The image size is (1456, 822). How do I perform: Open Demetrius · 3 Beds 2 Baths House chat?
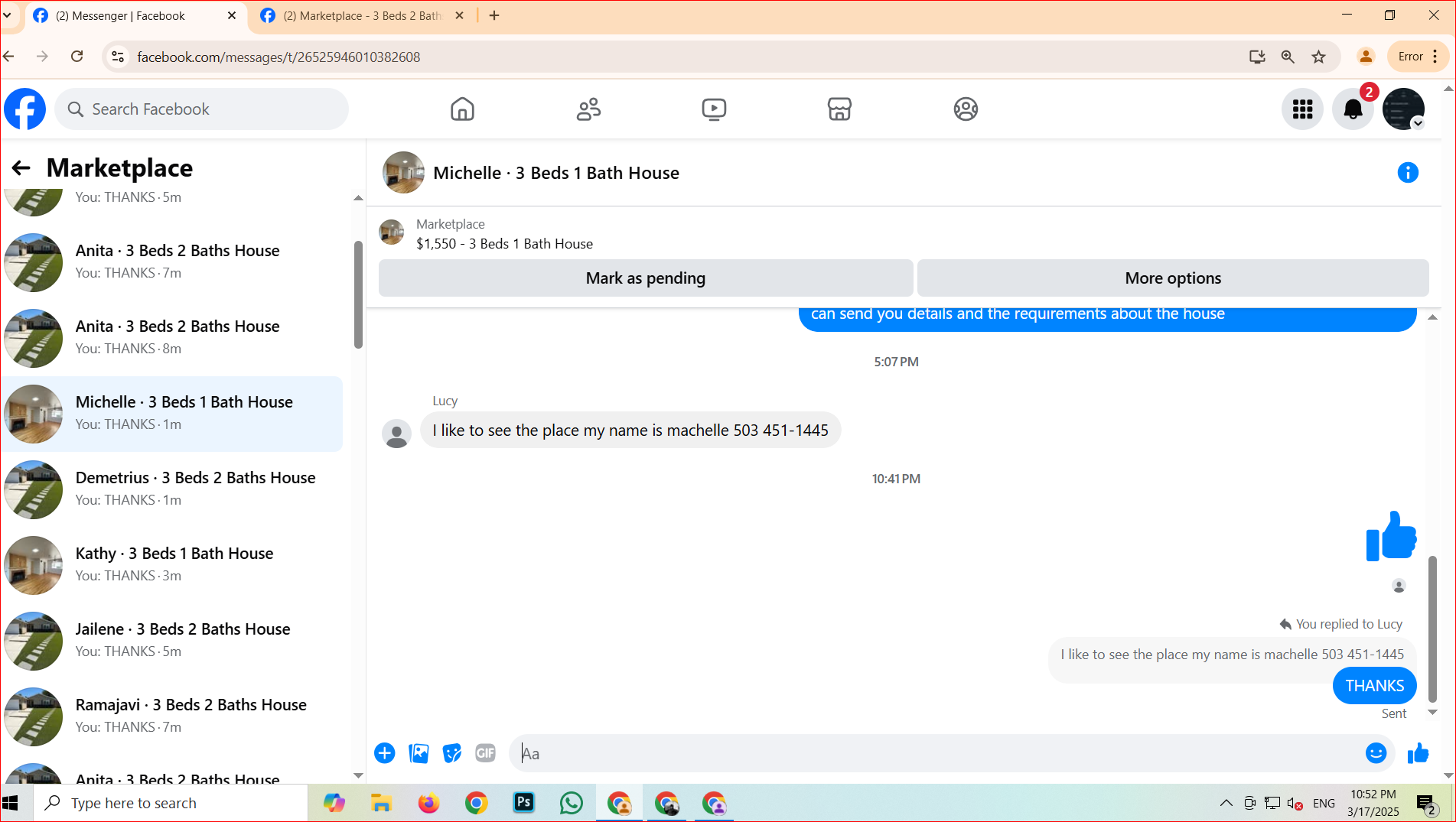(x=172, y=489)
